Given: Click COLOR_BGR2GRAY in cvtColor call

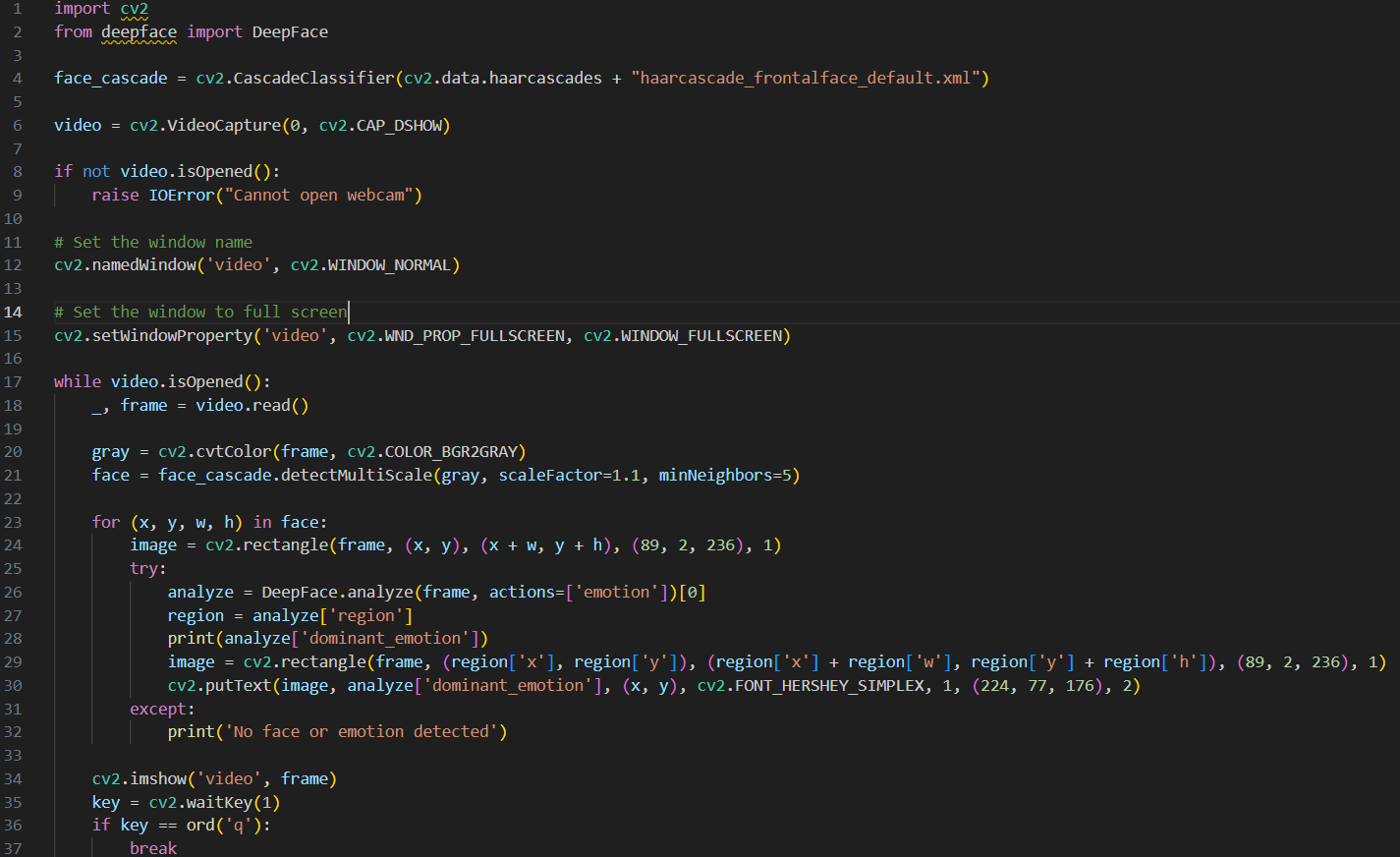Looking at the screenshot, I should [451, 451].
